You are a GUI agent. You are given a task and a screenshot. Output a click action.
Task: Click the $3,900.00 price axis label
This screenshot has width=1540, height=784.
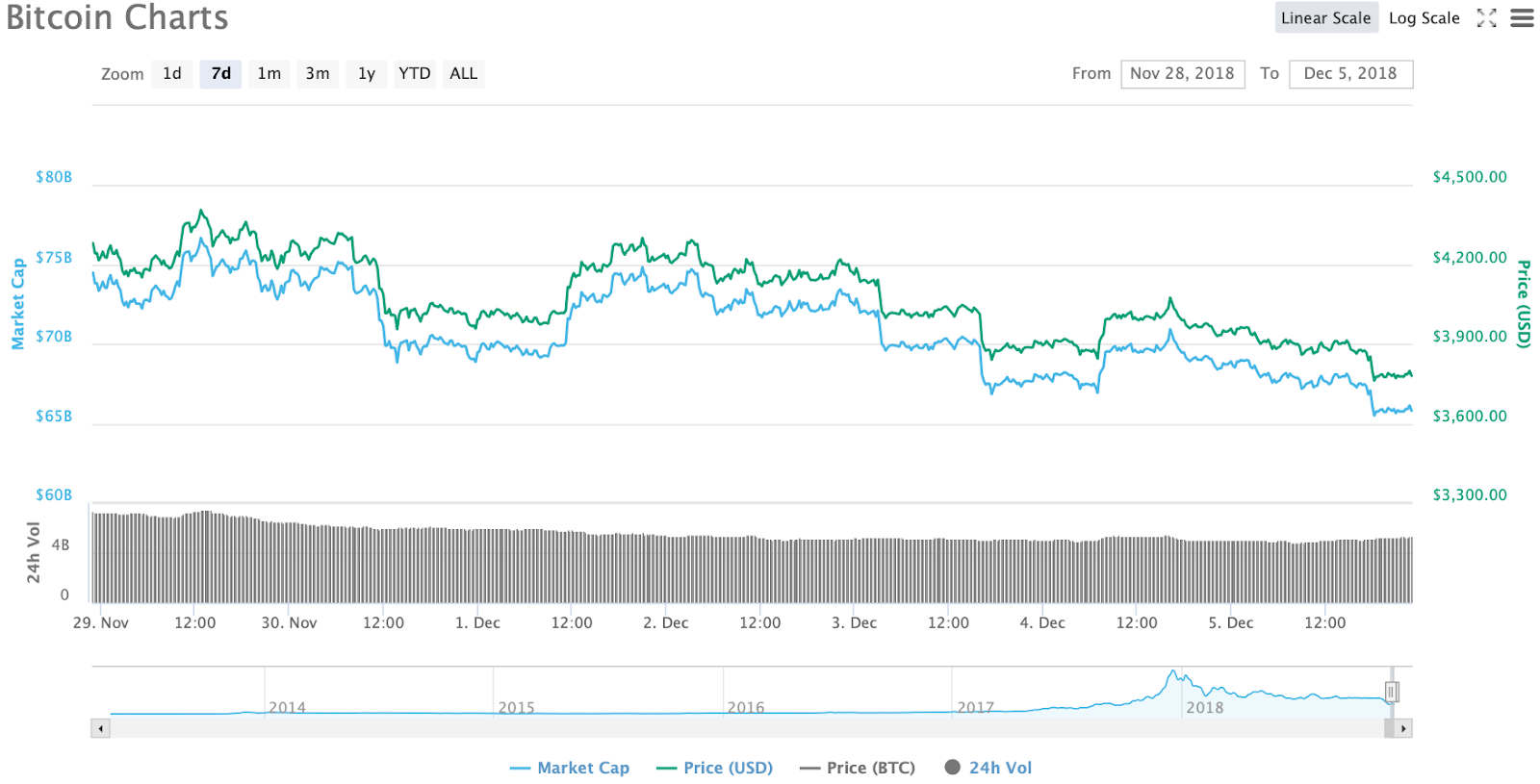(1470, 337)
